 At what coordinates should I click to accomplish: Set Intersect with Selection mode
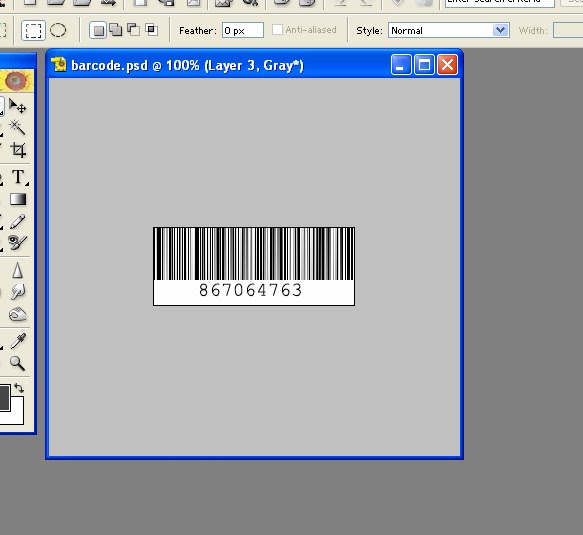(x=151, y=30)
